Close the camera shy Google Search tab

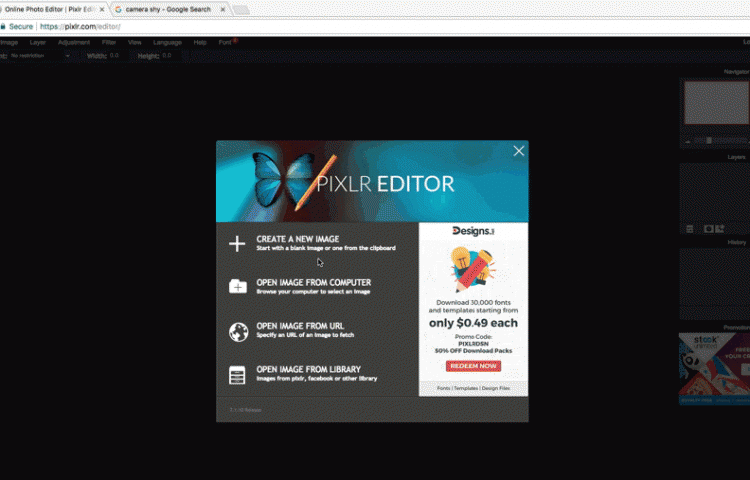pos(222,10)
